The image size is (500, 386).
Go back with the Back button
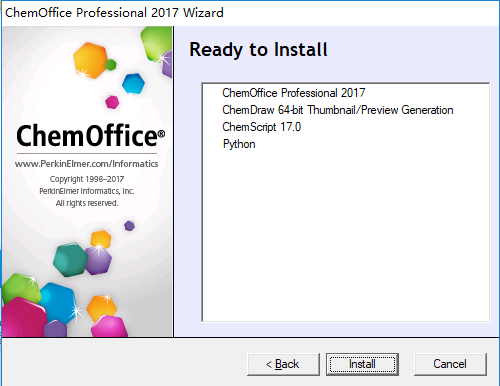(283, 364)
